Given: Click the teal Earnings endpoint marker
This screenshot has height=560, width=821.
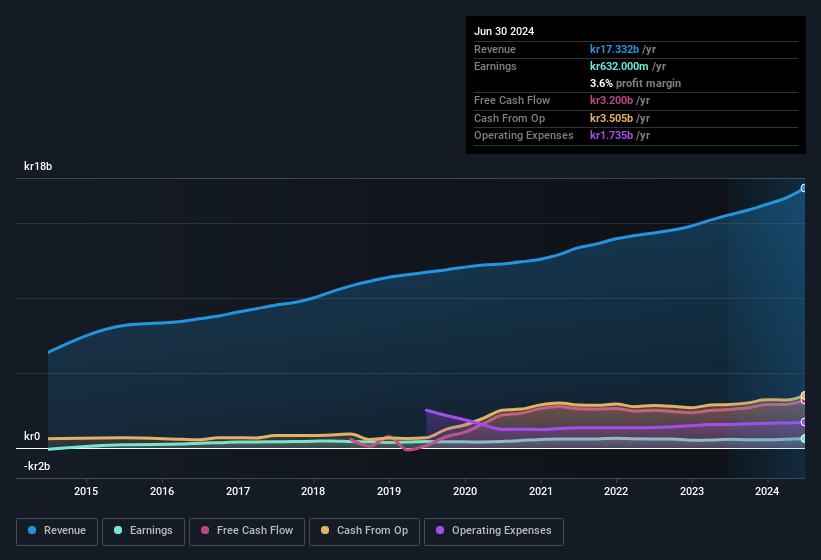Looking at the screenshot, I should pos(804,439).
